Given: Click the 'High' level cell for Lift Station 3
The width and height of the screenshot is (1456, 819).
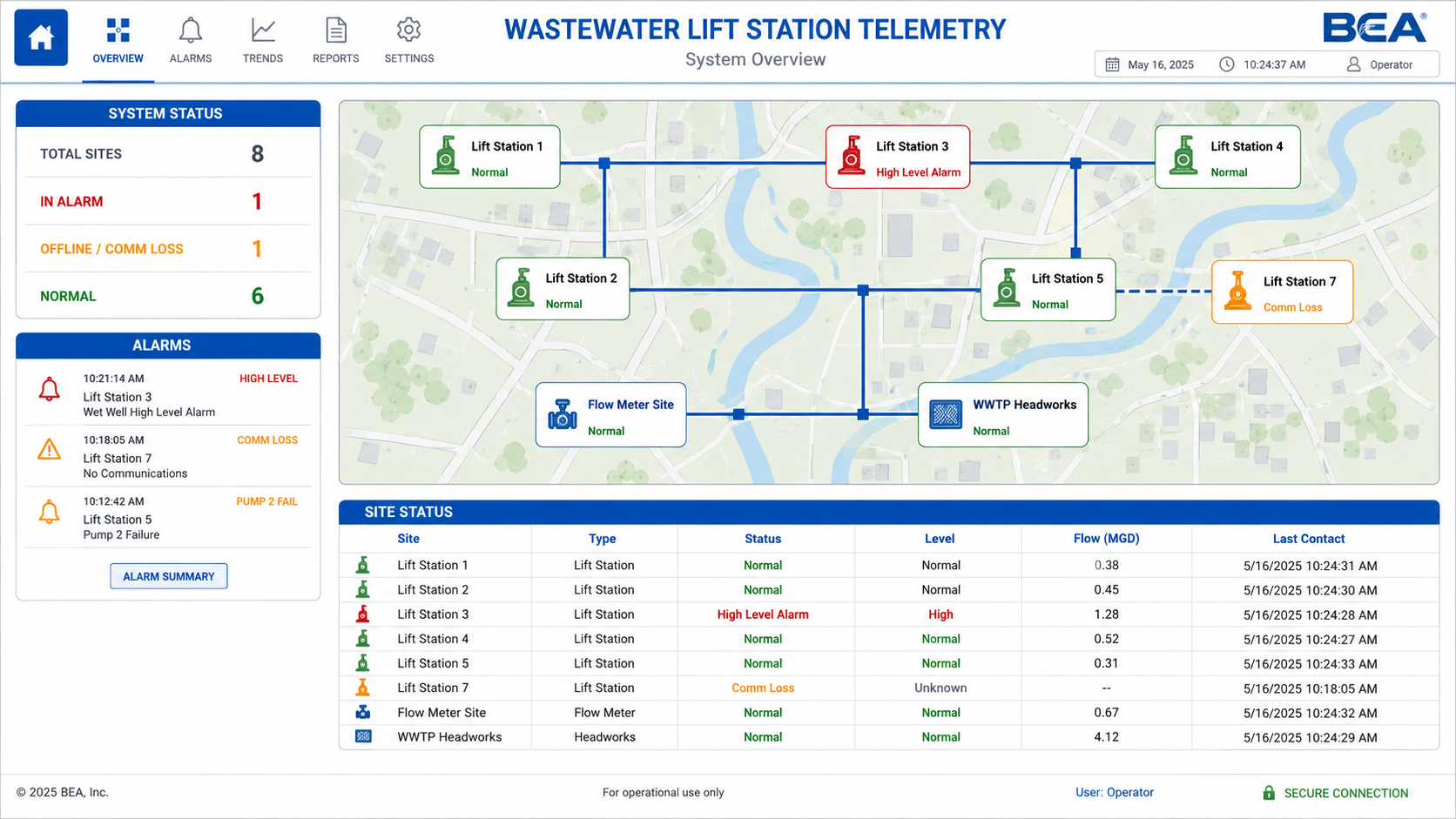Looking at the screenshot, I should [x=940, y=614].
